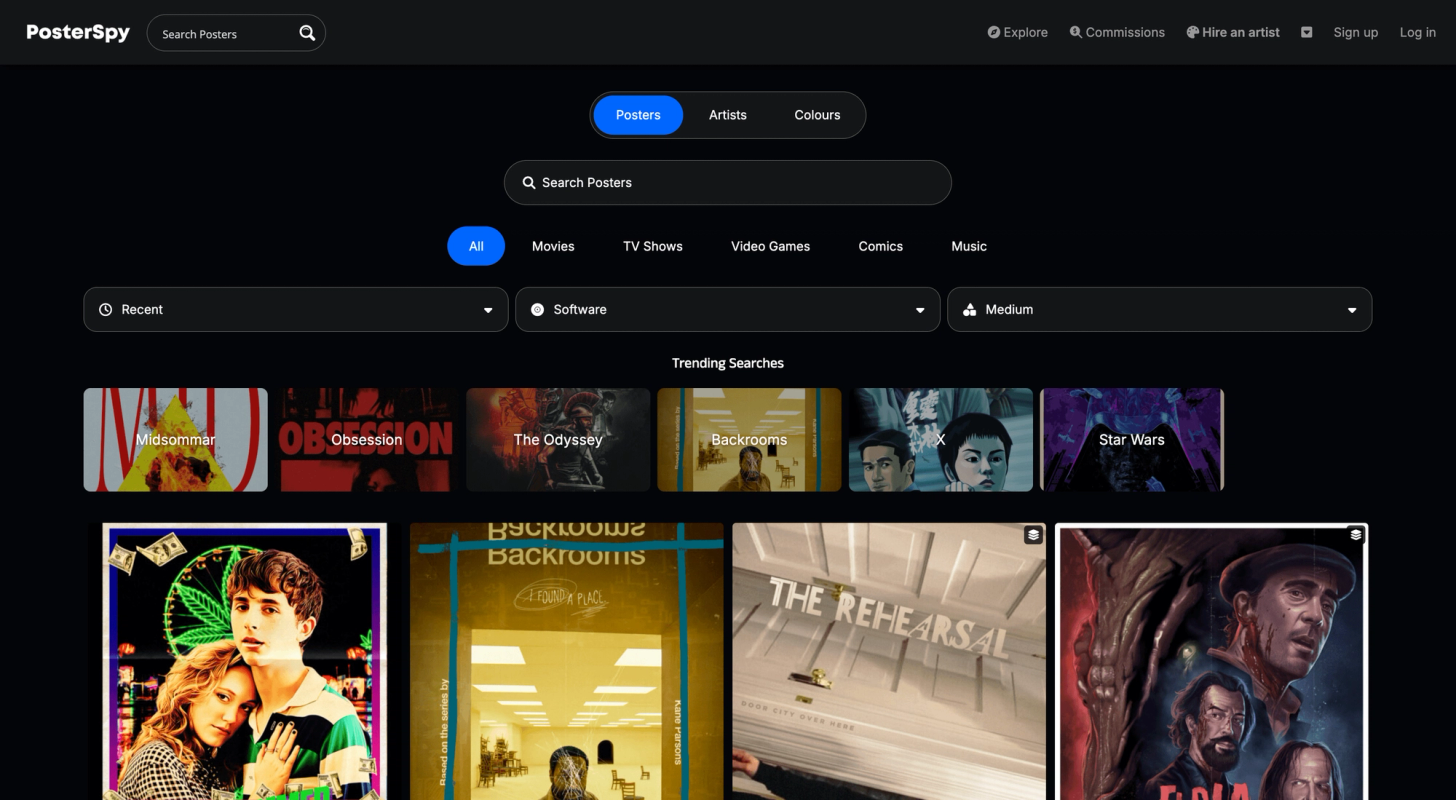Click Sign up in header

click(1355, 32)
